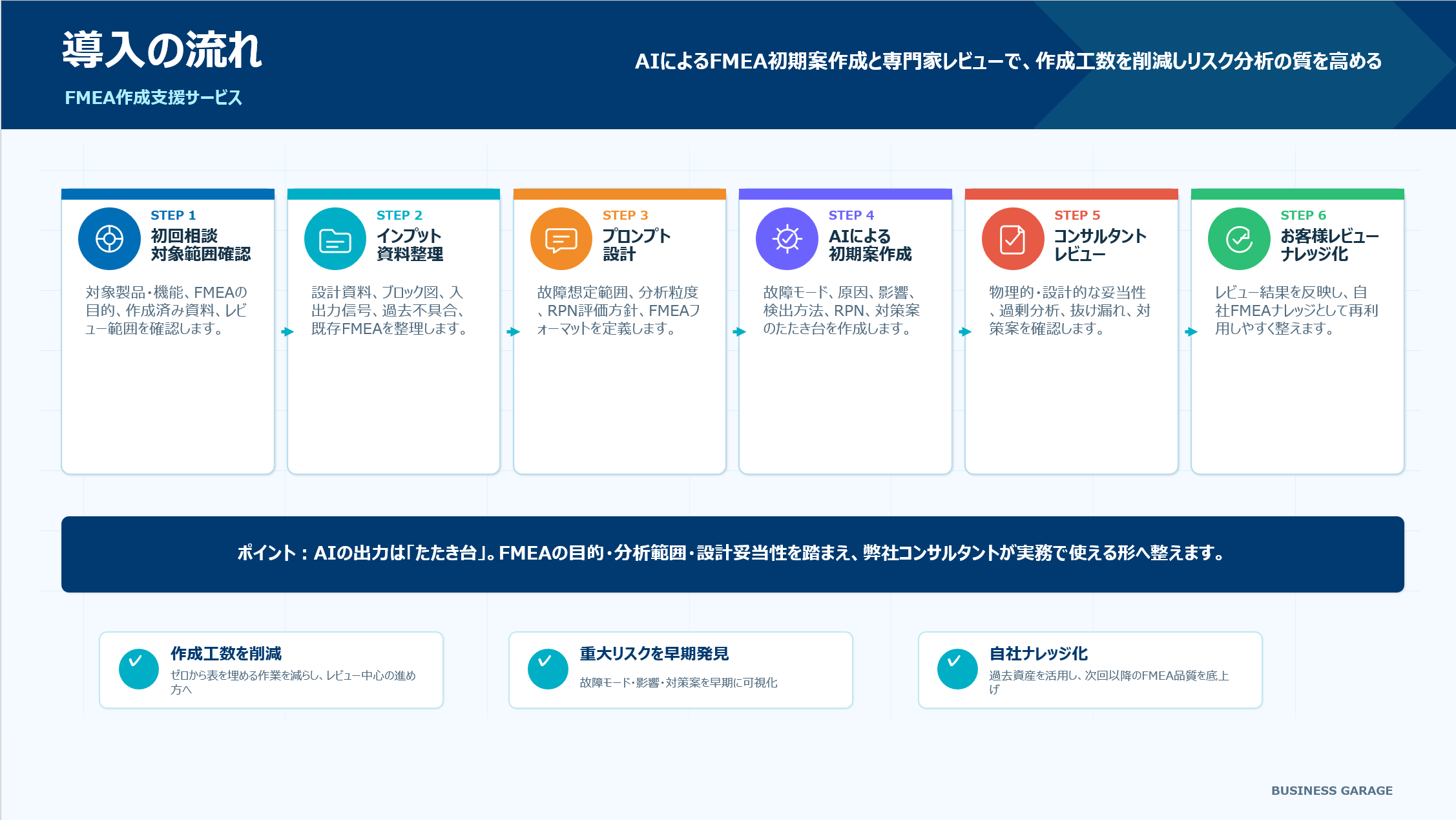Click the heading コンサルタントレビュー
Image resolution: width=1456 pixels, height=820 pixels.
[1100, 245]
